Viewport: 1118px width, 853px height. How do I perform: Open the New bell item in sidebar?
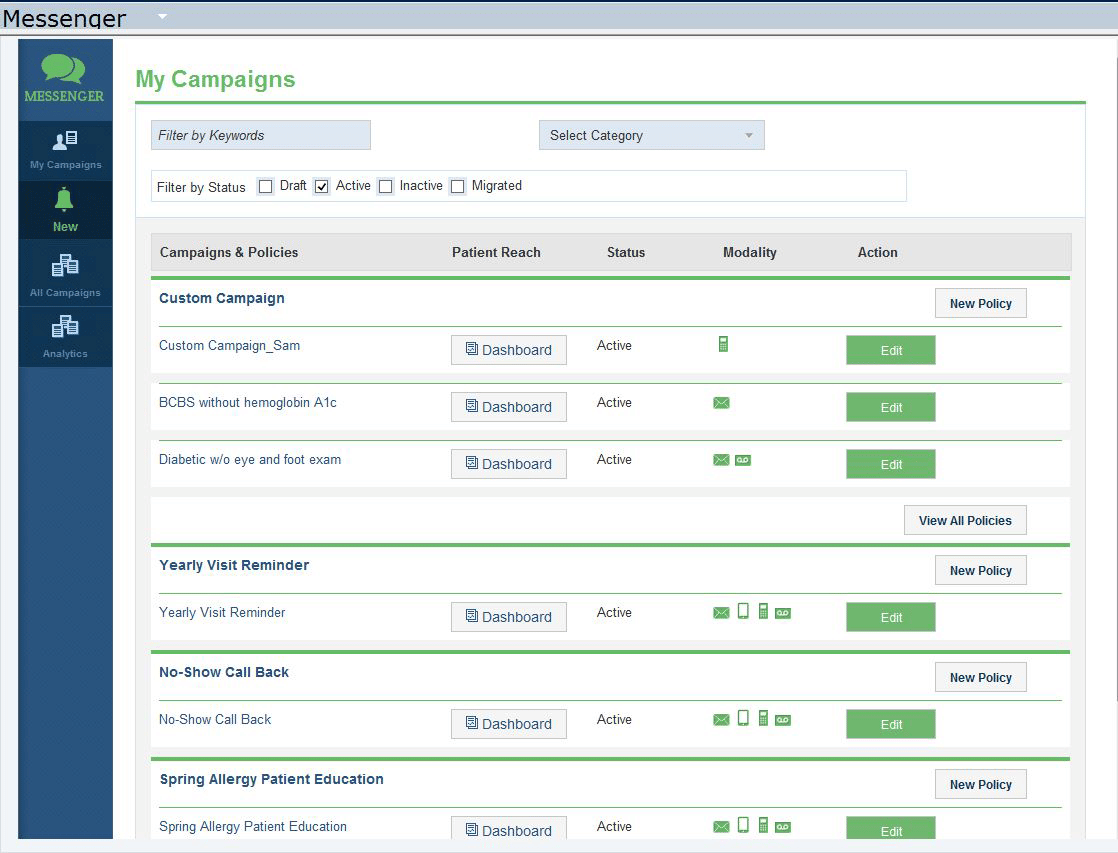(65, 210)
